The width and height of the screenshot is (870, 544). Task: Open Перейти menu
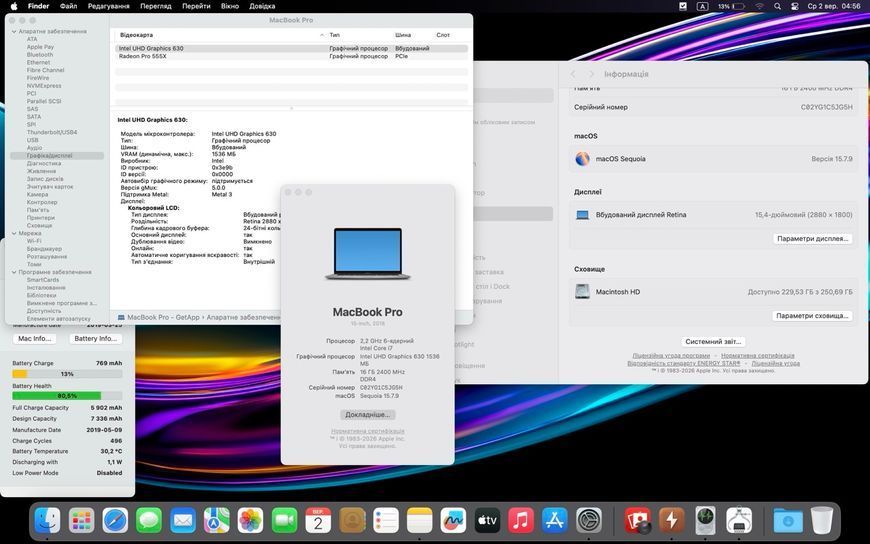[196, 6]
